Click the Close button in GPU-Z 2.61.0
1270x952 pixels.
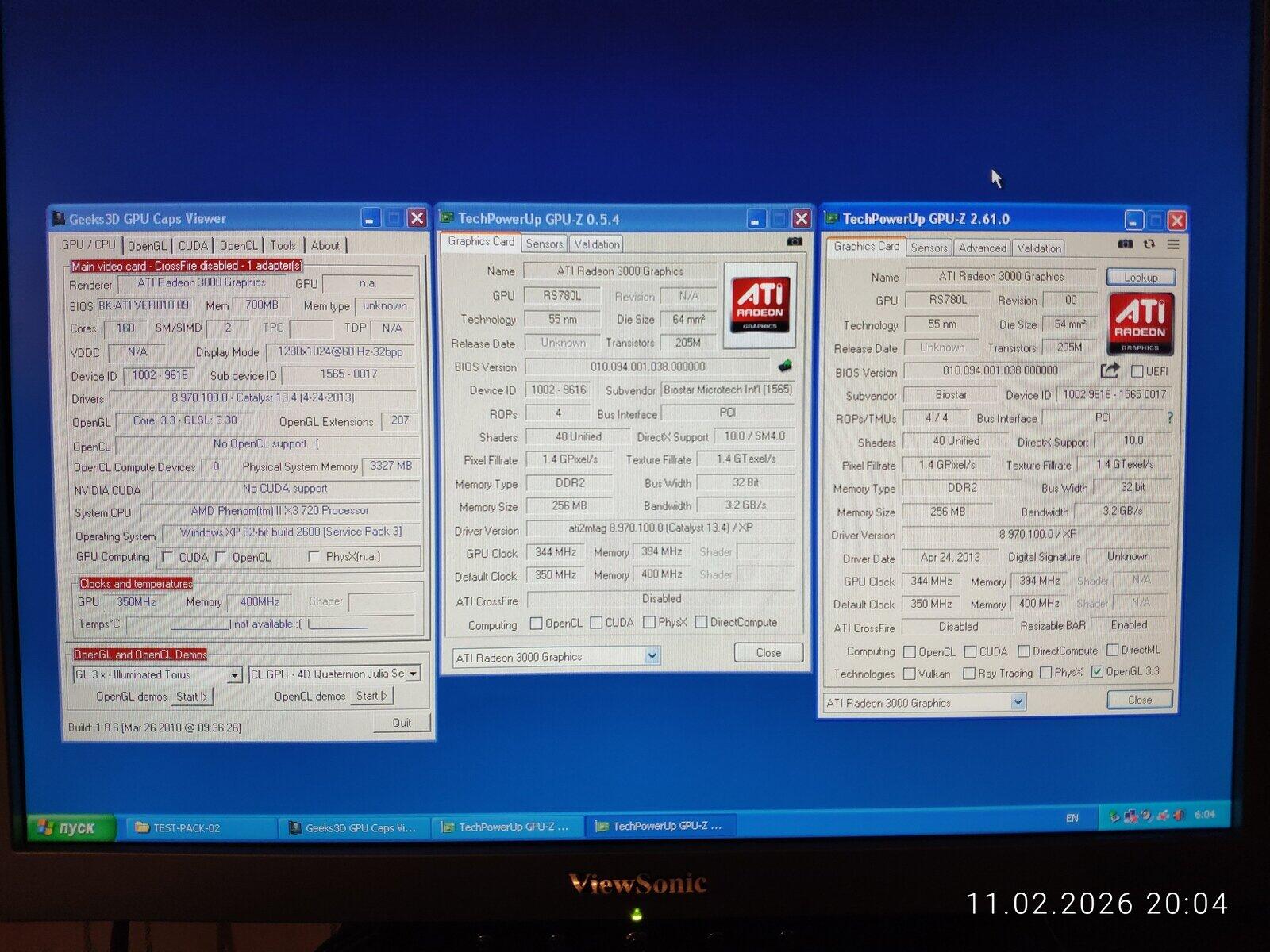pyautogui.click(x=1139, y=700)
